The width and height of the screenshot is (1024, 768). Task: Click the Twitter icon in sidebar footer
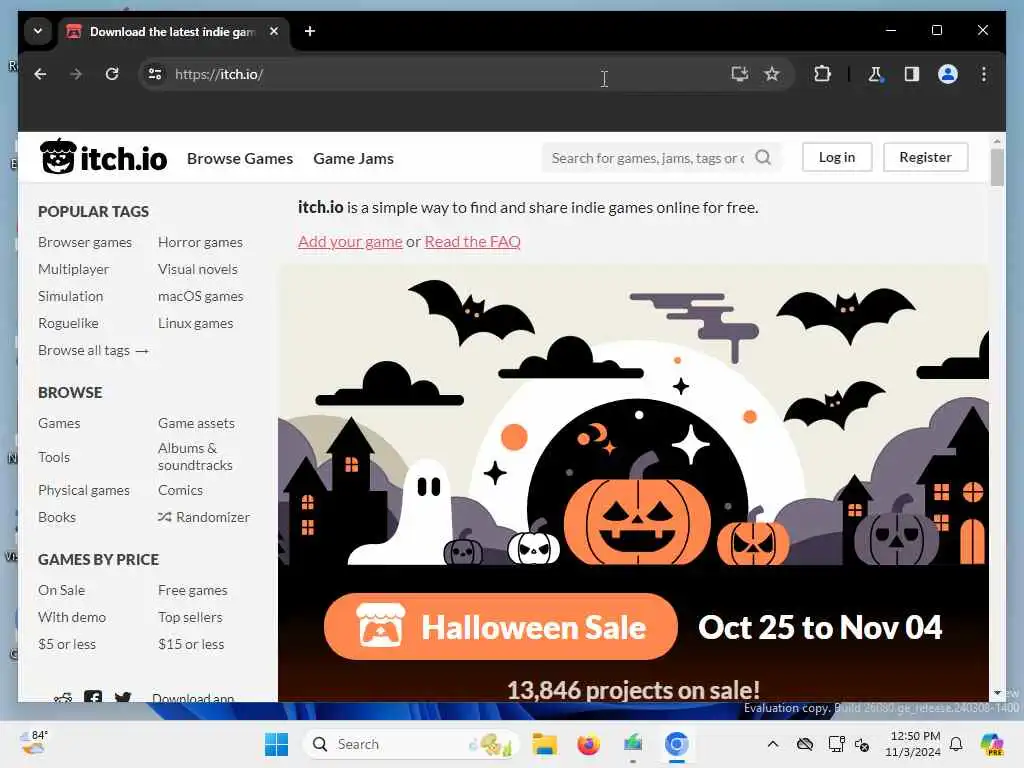tap(123, 697)
